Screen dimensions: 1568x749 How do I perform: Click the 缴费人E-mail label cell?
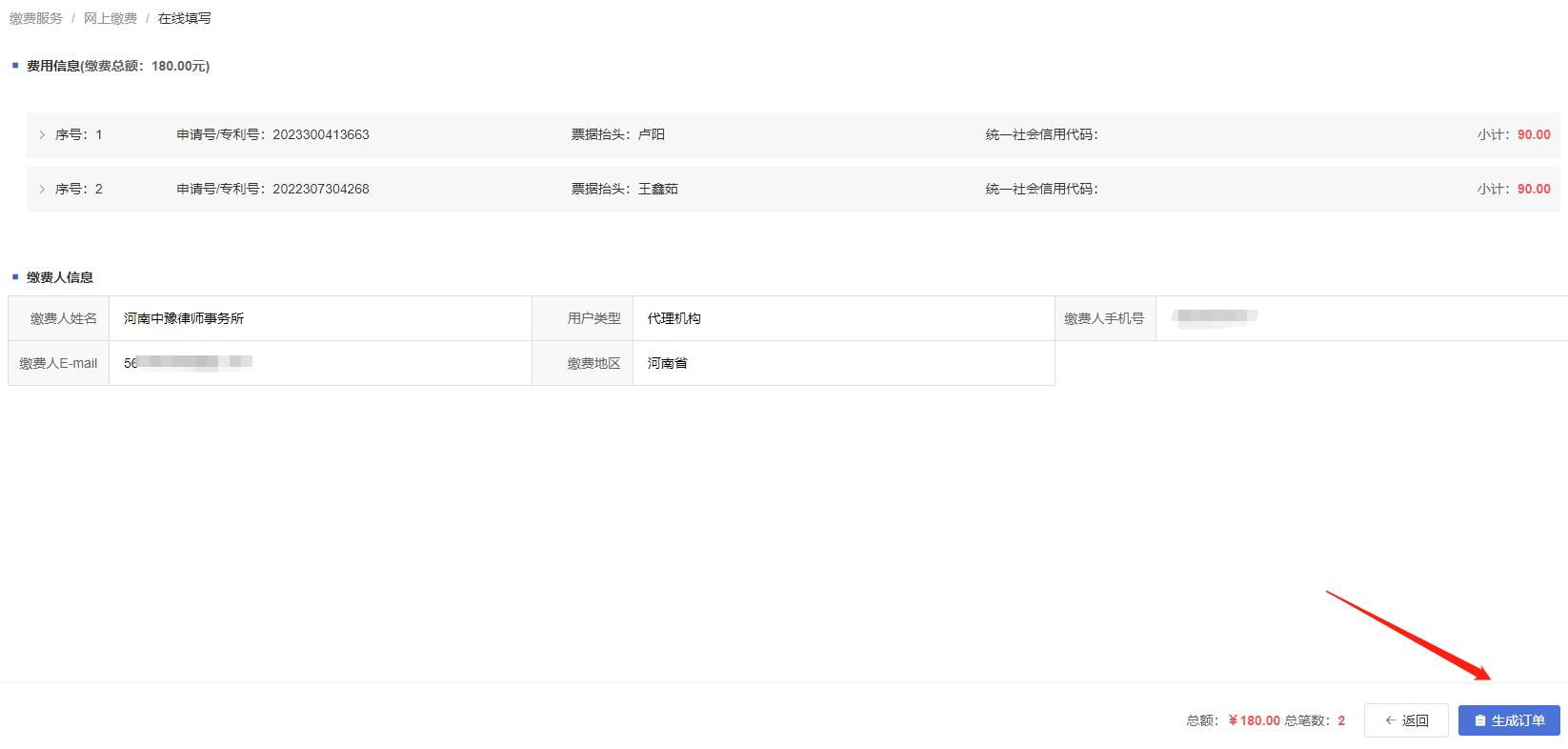(59, 363)
